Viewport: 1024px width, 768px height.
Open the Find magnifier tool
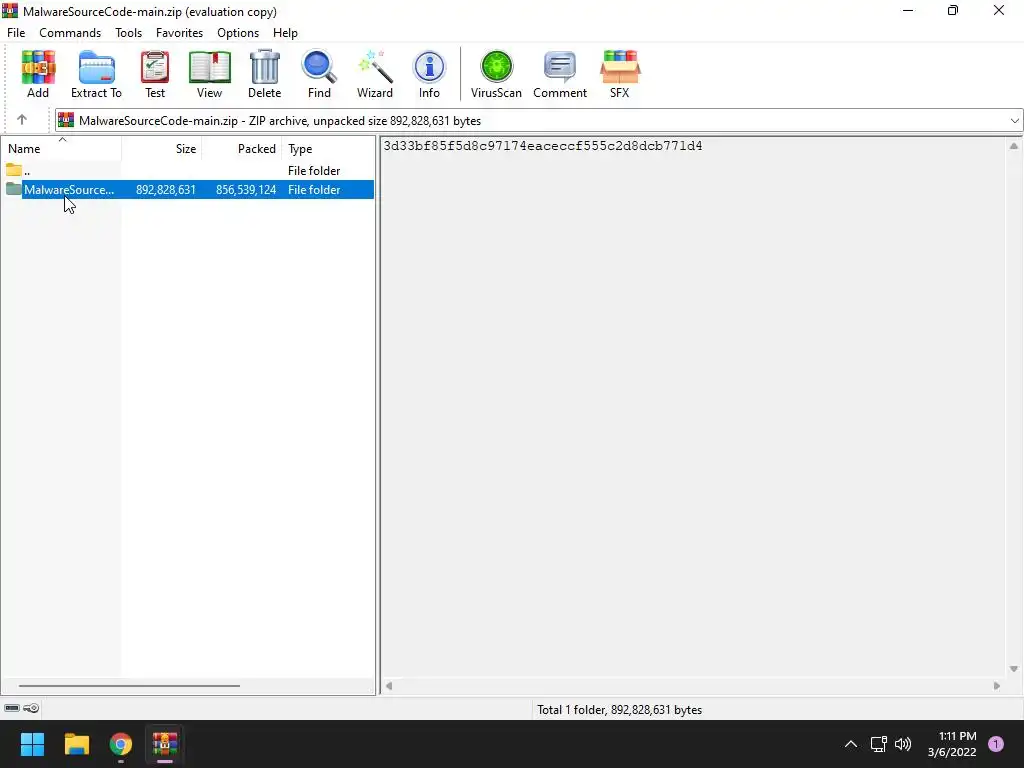click(x=319, y=74)
